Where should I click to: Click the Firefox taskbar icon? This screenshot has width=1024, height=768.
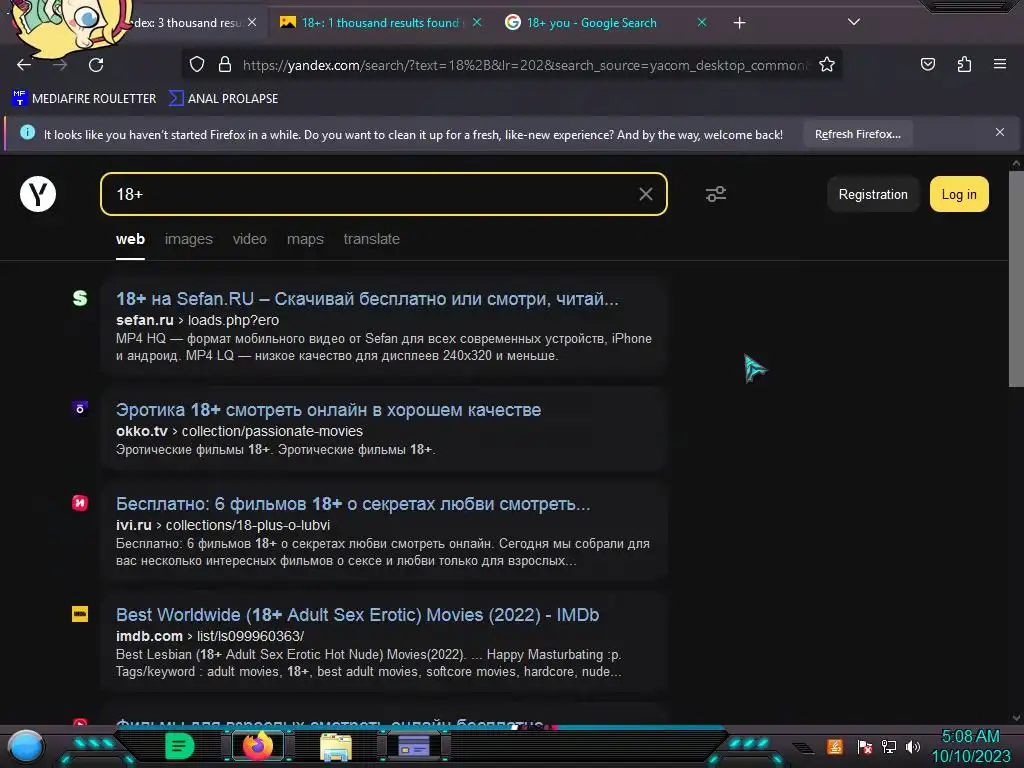(x=257, y=746)
